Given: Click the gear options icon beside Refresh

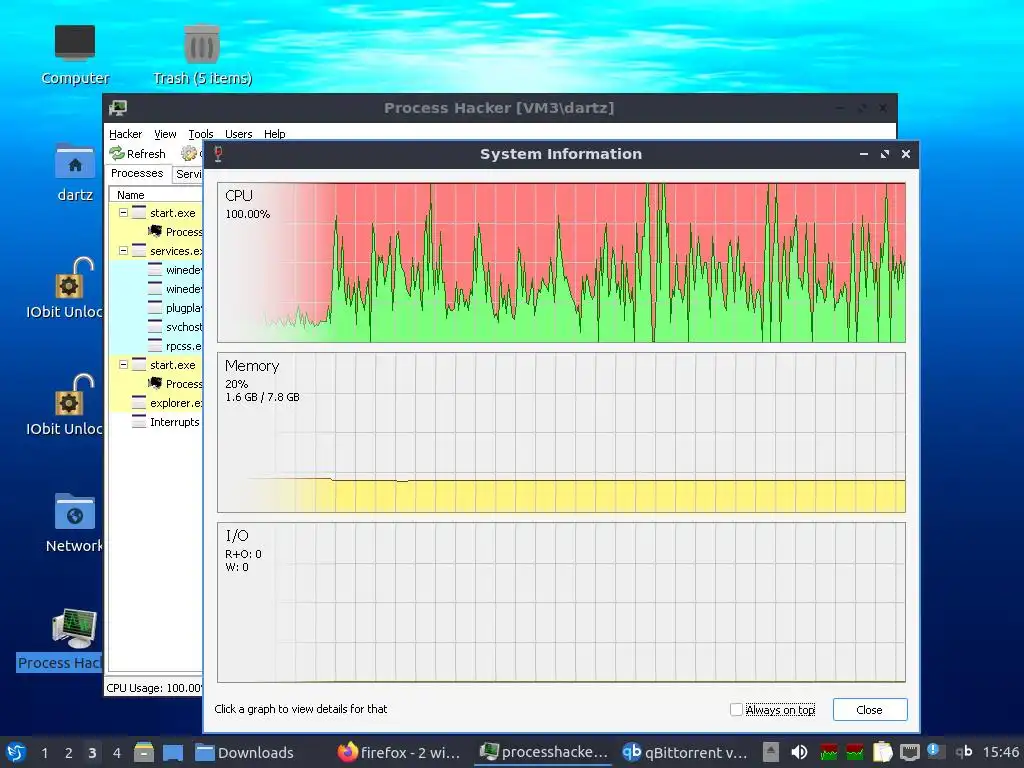Looking at the screenshot, I should coord(189,153).
